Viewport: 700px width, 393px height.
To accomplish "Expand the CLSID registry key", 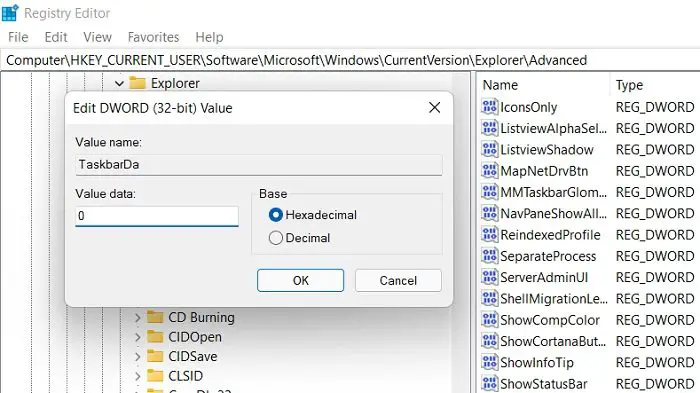I will (x=138, y=376).
